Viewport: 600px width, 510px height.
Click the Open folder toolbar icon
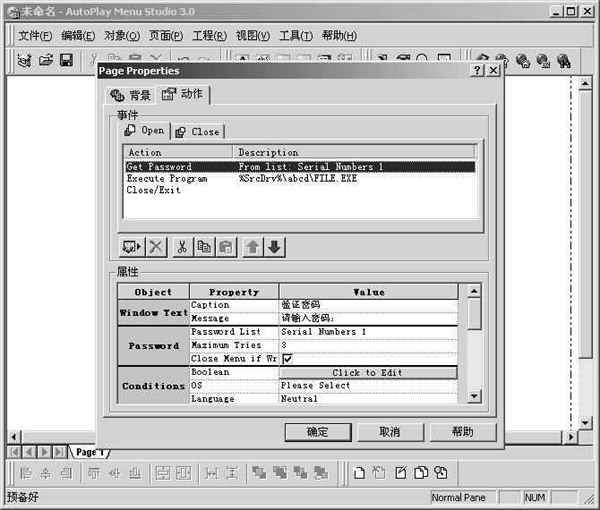pyautogui.click(x=46, y=61)
